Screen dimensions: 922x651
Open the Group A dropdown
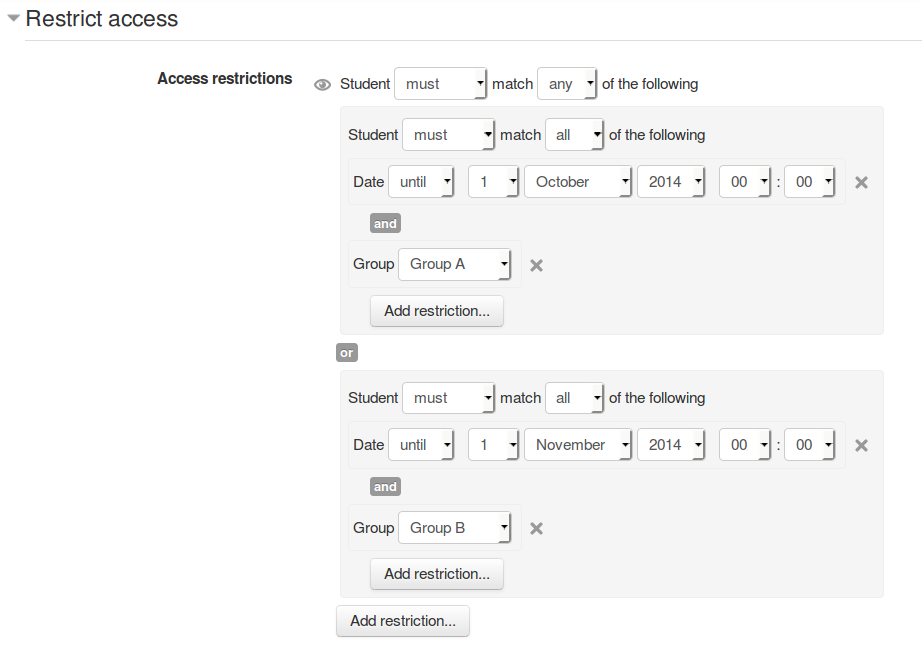coord(455,264)
